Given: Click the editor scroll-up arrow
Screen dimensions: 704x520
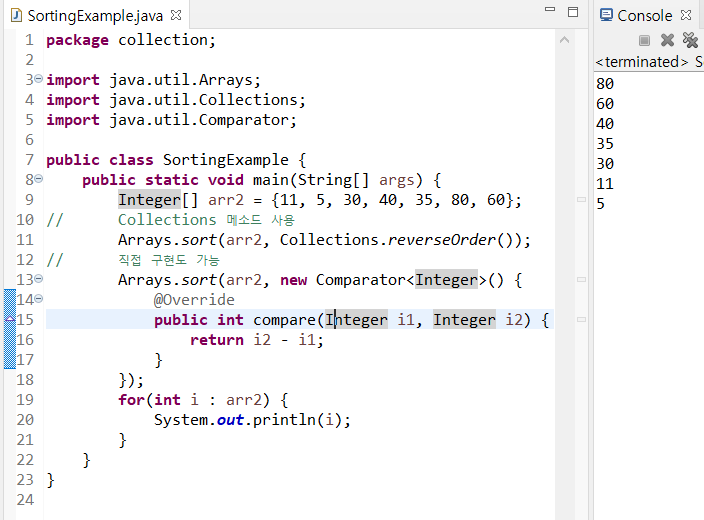Looking at the screenshot, I should [564, 40].
